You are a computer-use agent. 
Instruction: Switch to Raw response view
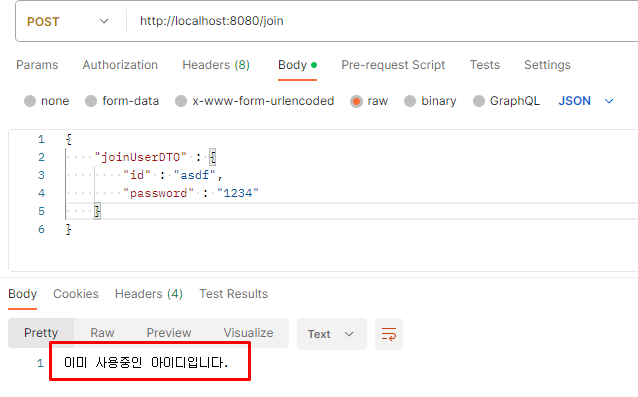click(102, 333)
